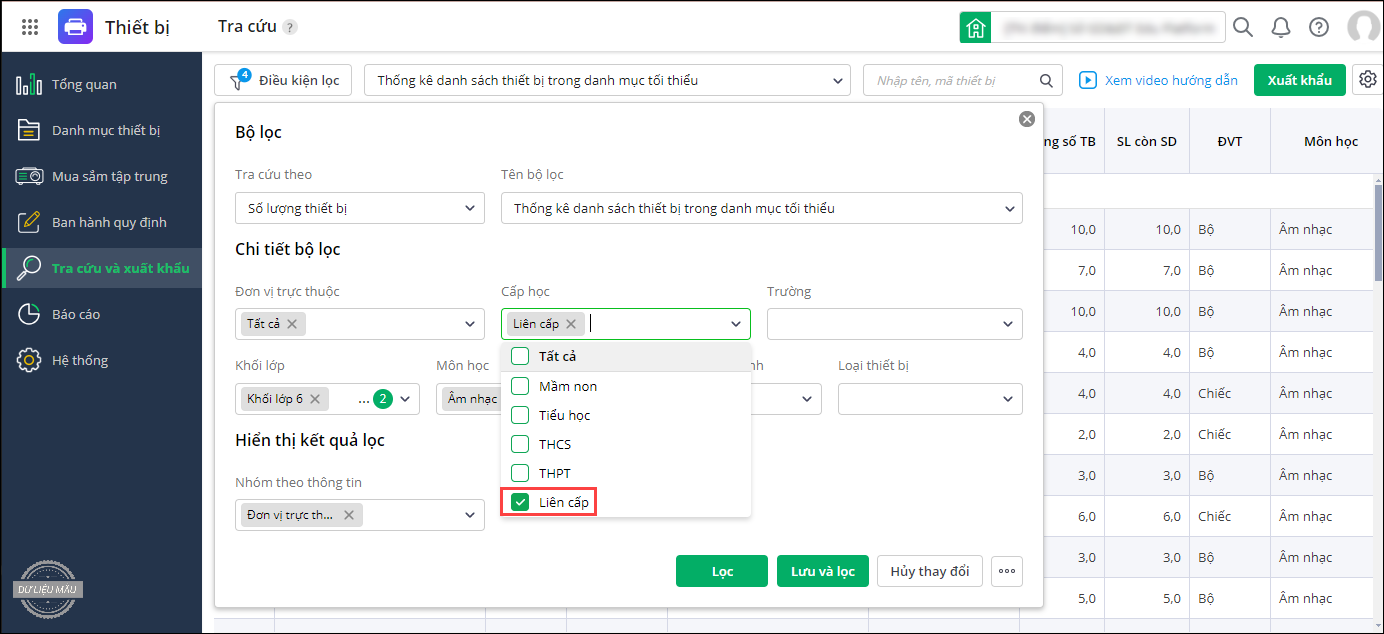This screenshot has width=1384, height=634.
Task: Open the Trường dropdown
Action: 894,324
